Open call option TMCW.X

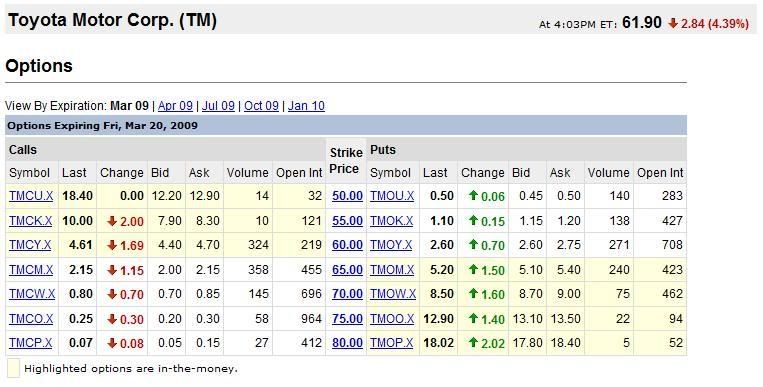32,294
